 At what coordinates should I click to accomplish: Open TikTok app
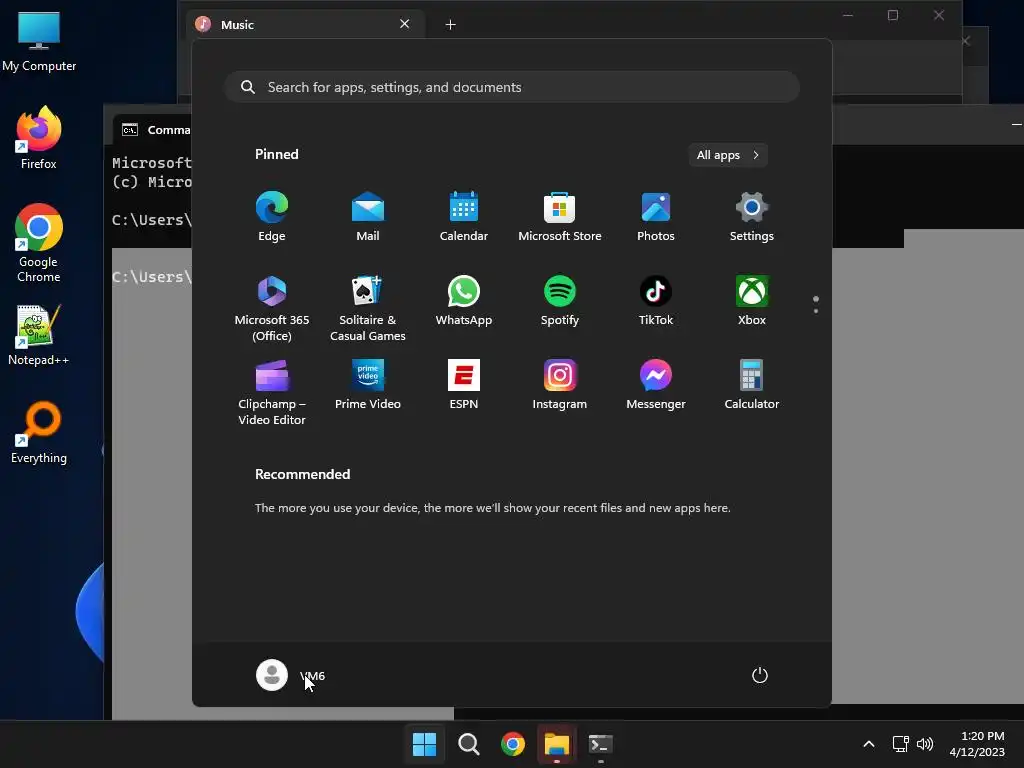[656, 302]
